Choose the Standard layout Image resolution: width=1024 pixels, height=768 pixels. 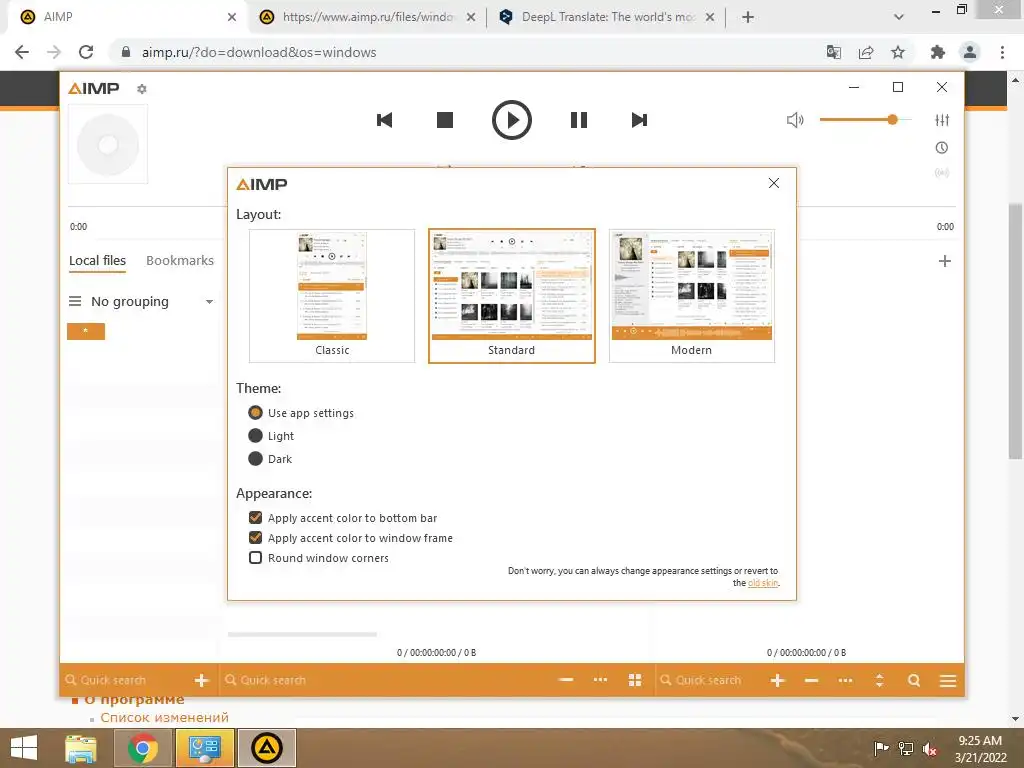511,296
